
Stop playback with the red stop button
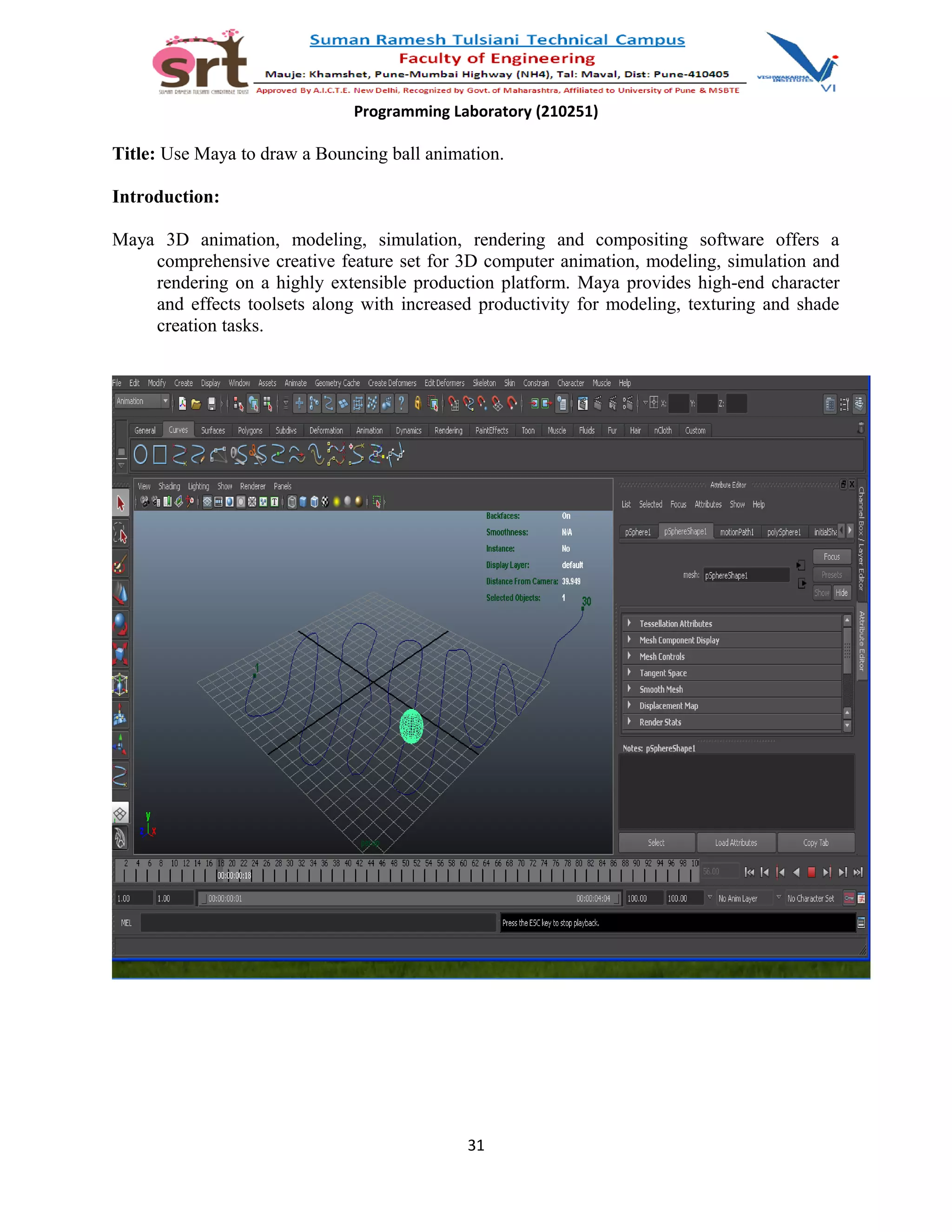[x=811, y=872]
